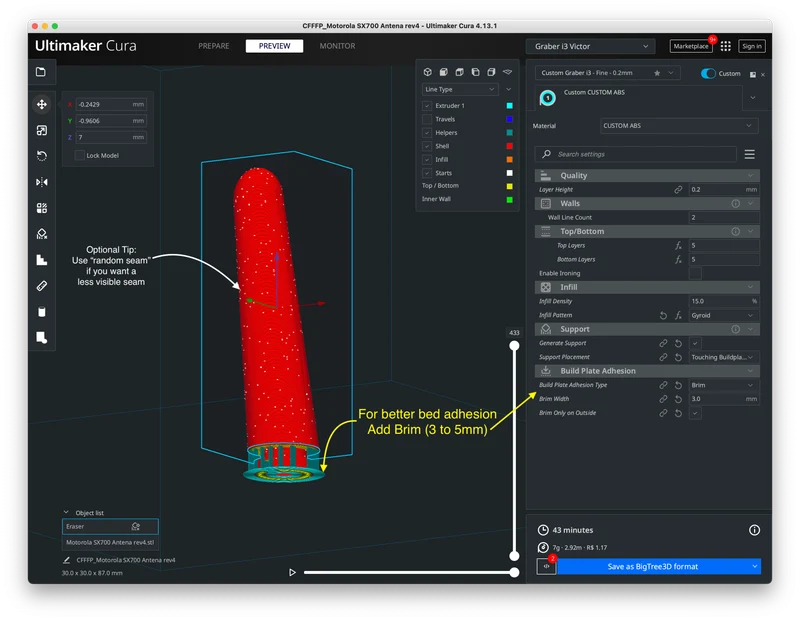Viewport: 800px width, 621px height.
Task: Reset Brim Width with revert arrow
Action: pyautogui.click(x=678, y=399)
